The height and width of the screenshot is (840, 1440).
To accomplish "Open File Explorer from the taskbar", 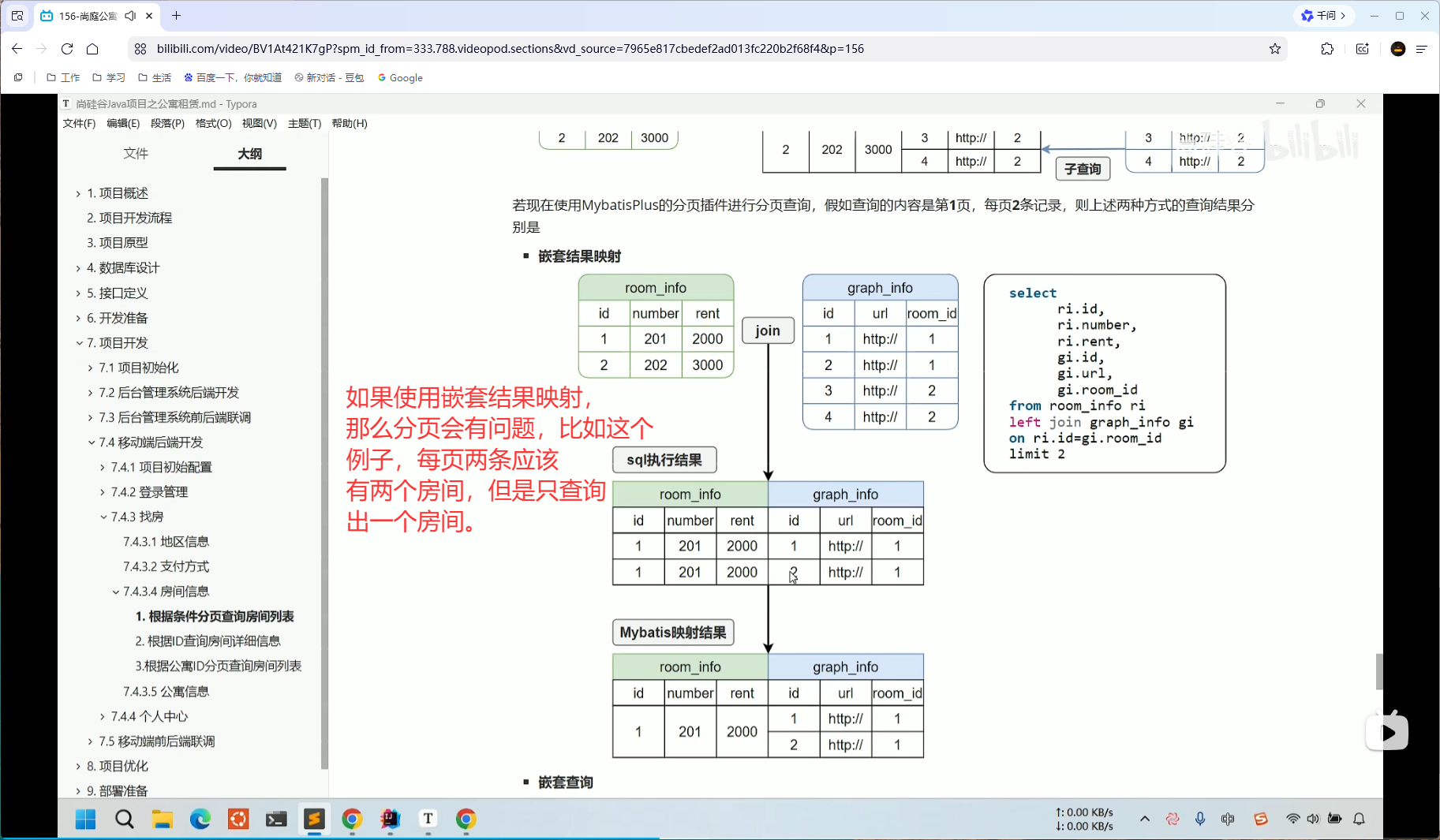I will point(162,819).
